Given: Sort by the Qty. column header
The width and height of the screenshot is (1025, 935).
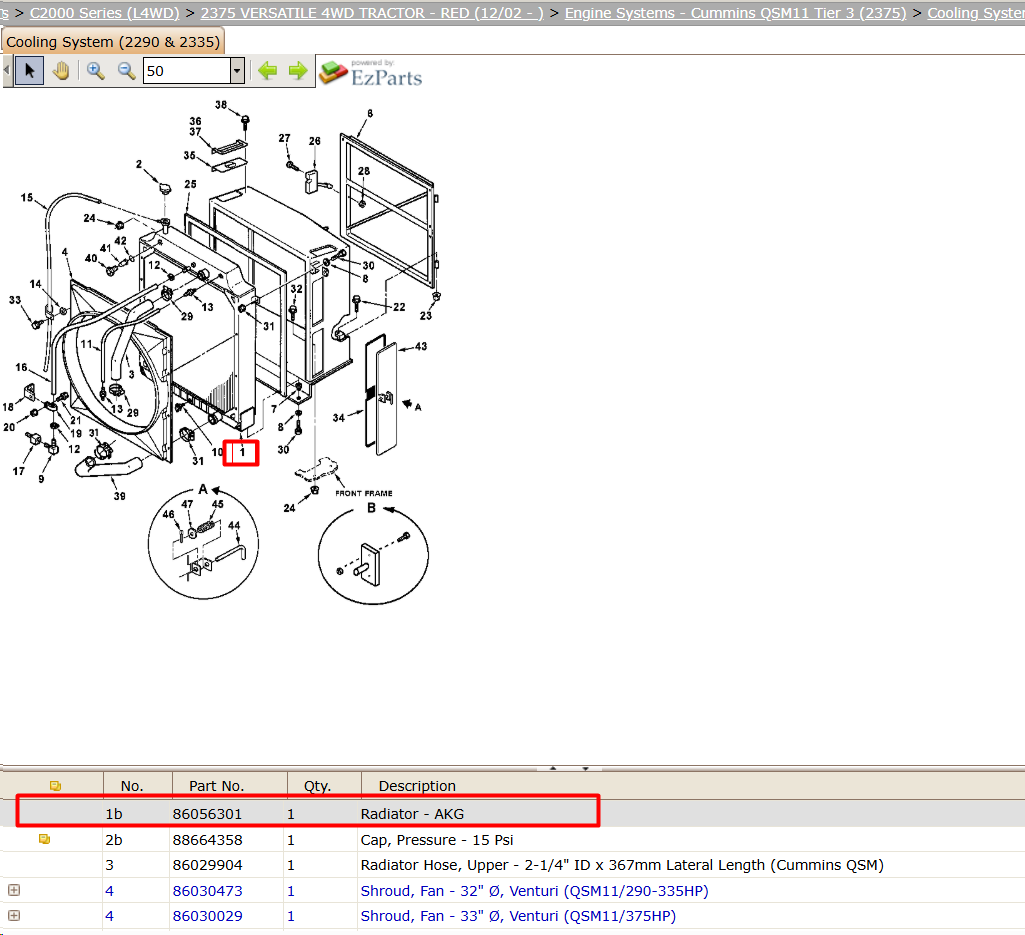Looking at the screenshot, I should click(x=318, y=786).
